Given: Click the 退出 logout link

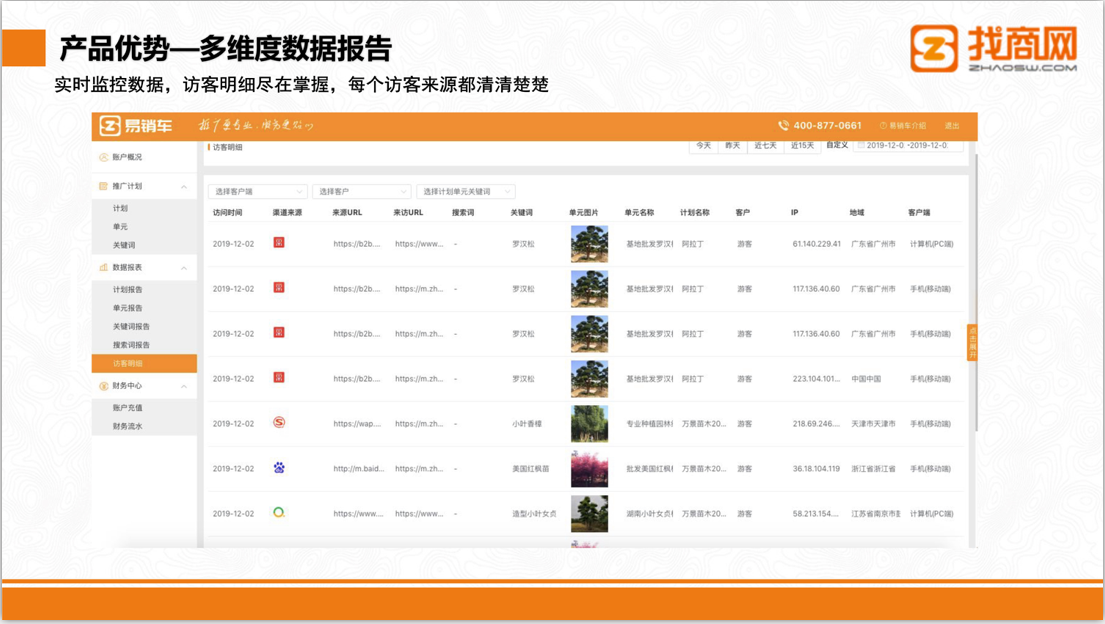Looking at the screenshot, I should coord(952,126).
